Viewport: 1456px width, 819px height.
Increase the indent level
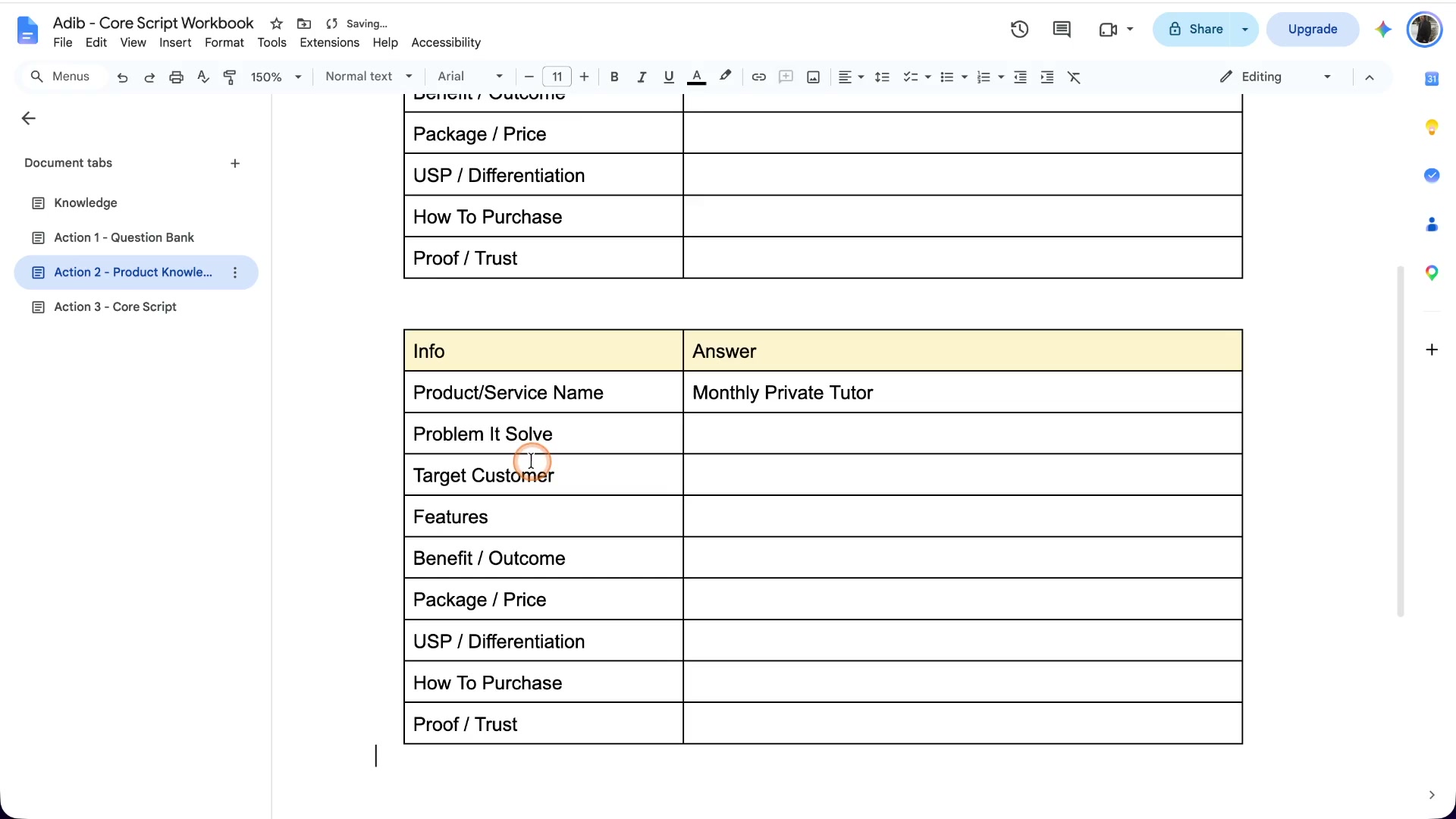[1047, 77]
